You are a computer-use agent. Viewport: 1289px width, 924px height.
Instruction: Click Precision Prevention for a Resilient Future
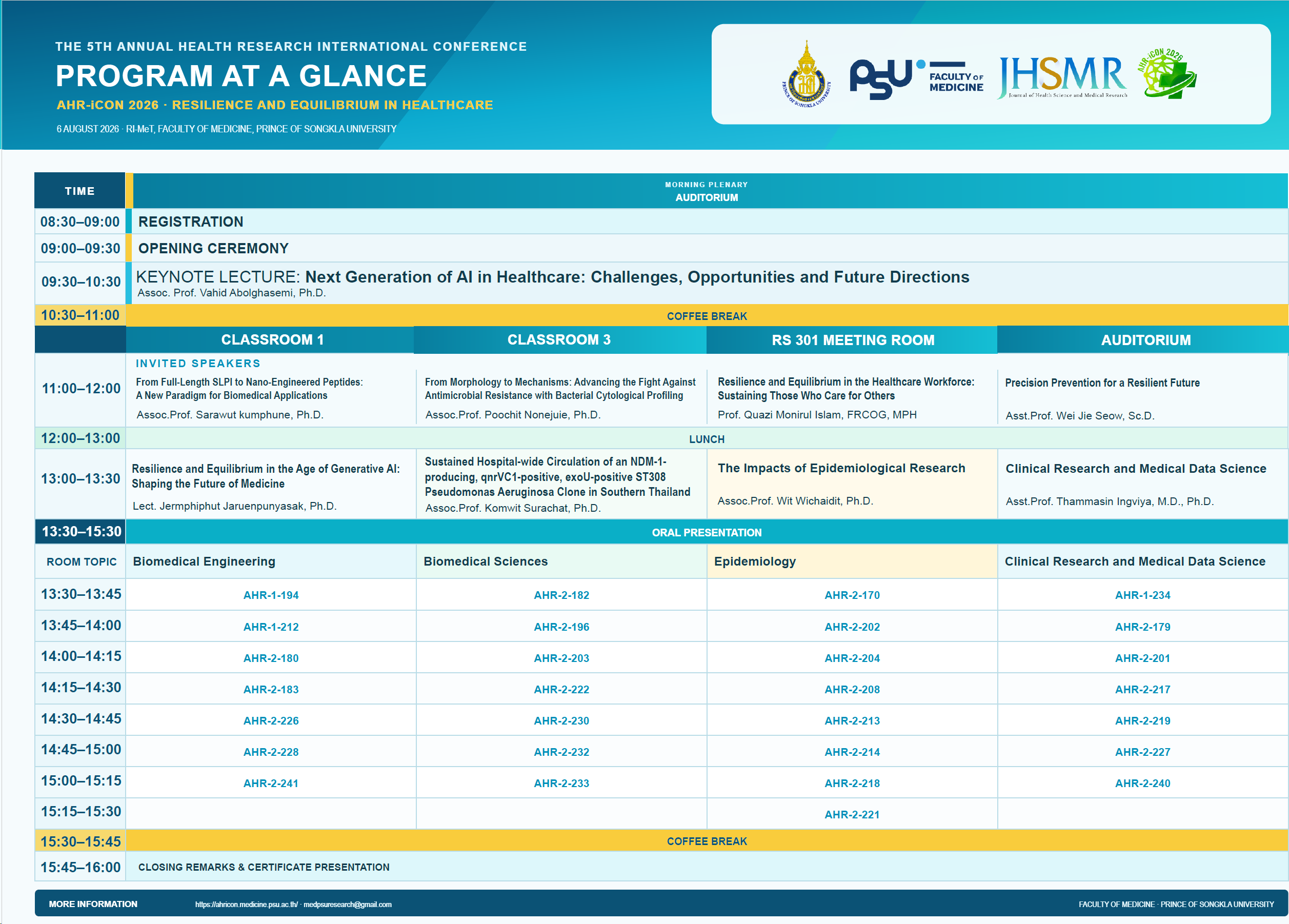pos(1102,383)
